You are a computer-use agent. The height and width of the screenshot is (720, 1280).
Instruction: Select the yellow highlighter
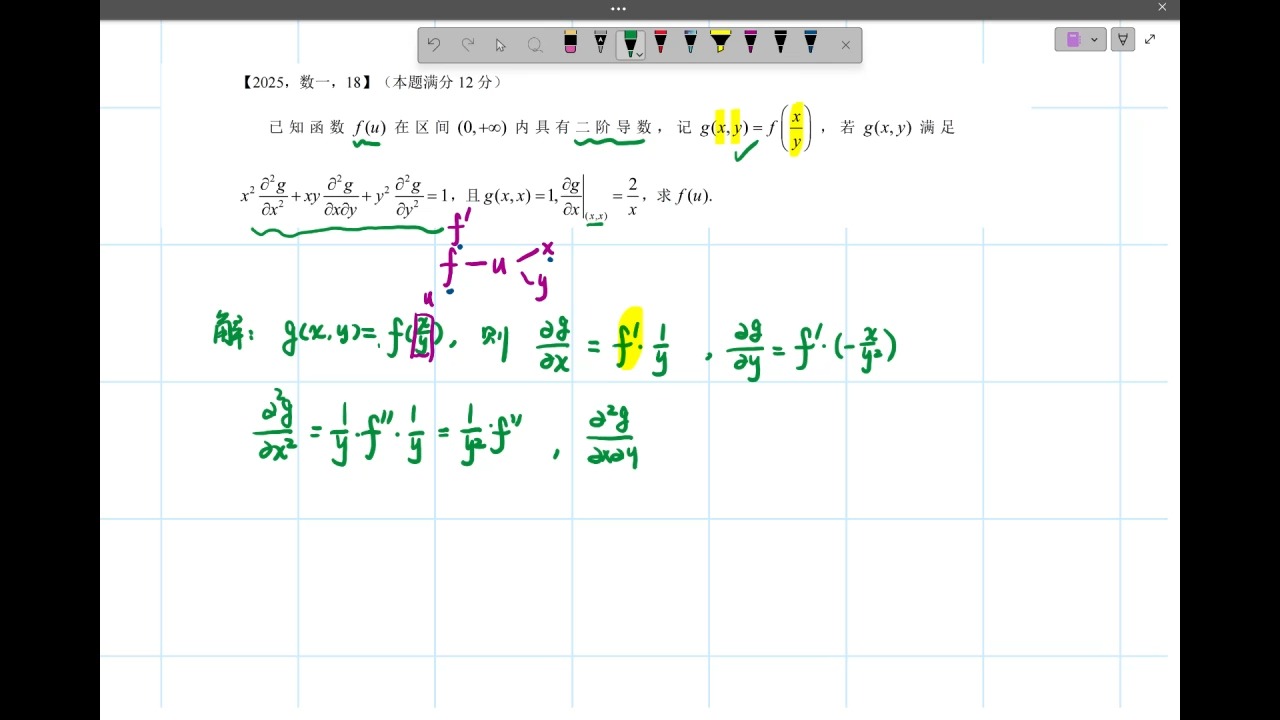tap(720, 44)
